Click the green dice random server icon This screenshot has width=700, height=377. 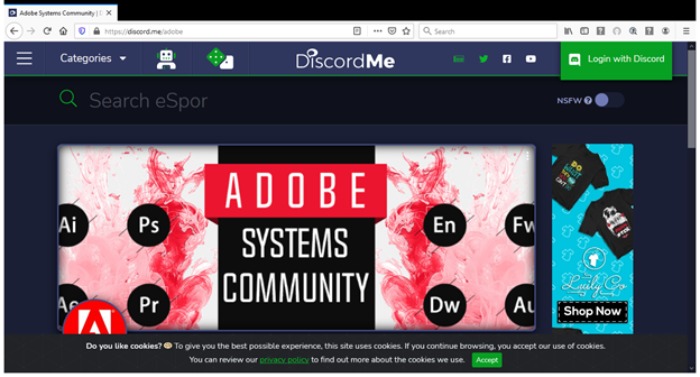point(220,59)
